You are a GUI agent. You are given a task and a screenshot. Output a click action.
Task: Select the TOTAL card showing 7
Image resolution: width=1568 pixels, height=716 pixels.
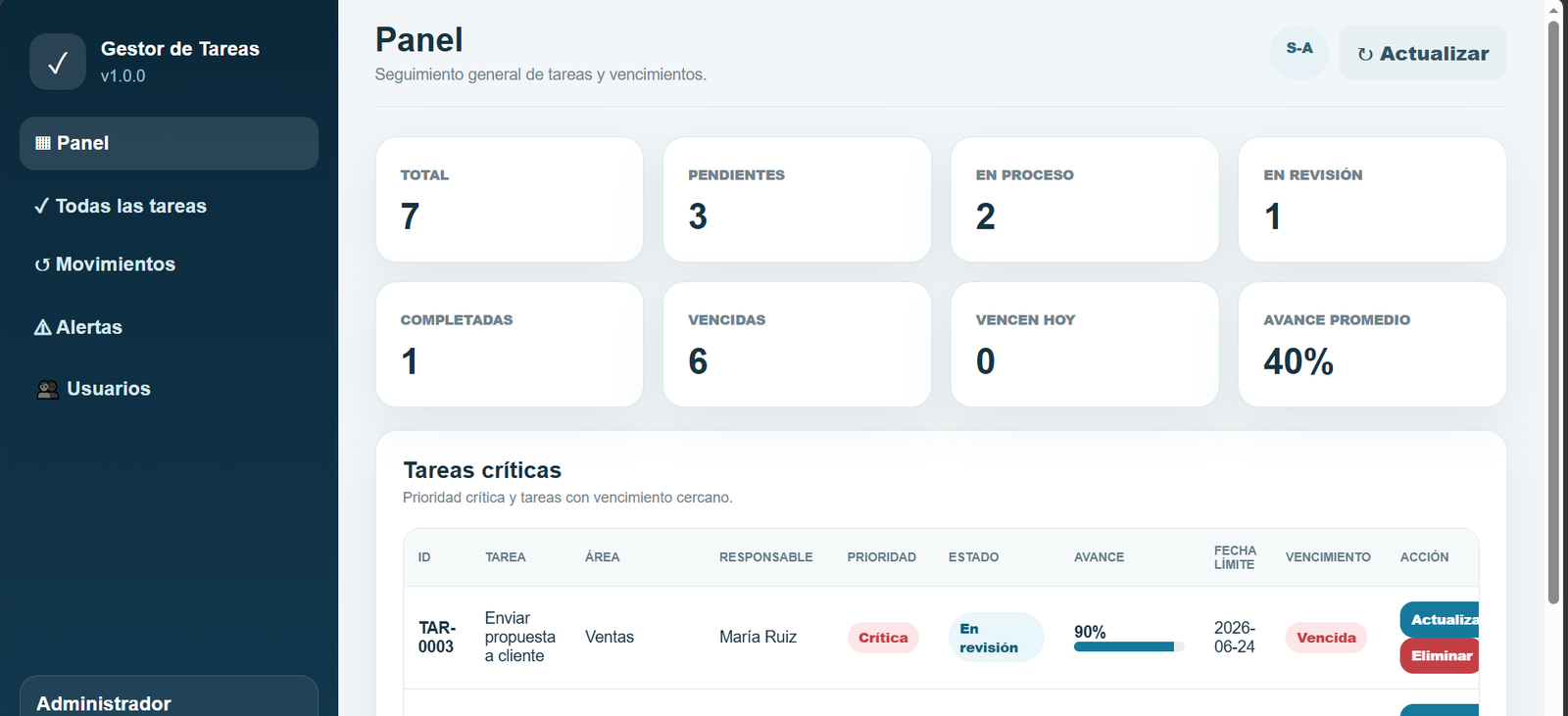tap(510, 200)
